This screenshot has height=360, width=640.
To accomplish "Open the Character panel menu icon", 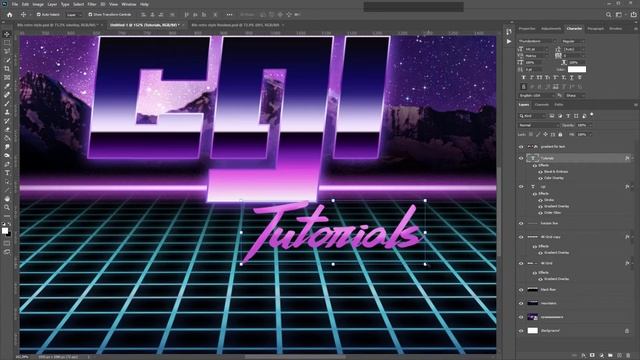I will [635, 29].
